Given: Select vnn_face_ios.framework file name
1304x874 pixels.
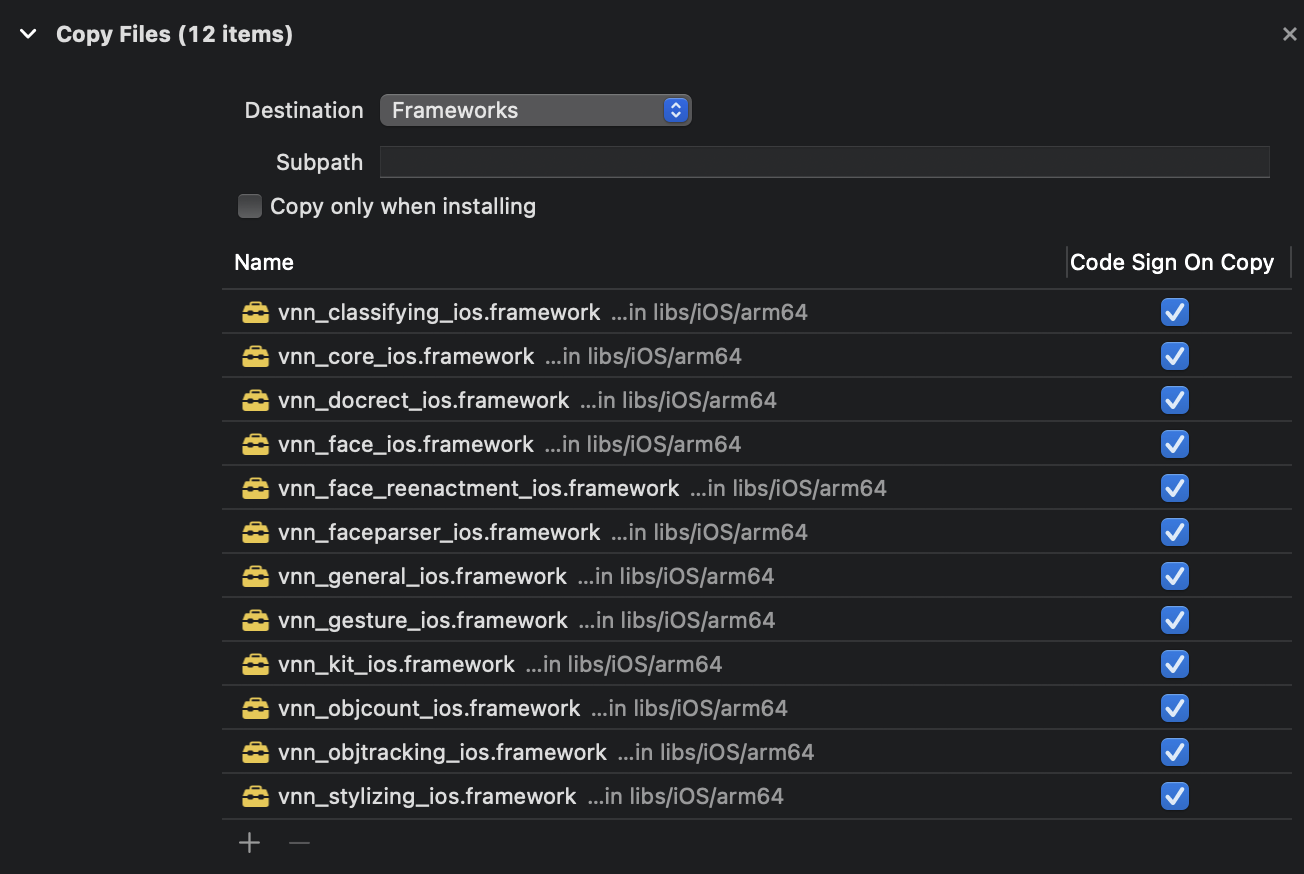Looking at the screenshot, I should point(406,445).
